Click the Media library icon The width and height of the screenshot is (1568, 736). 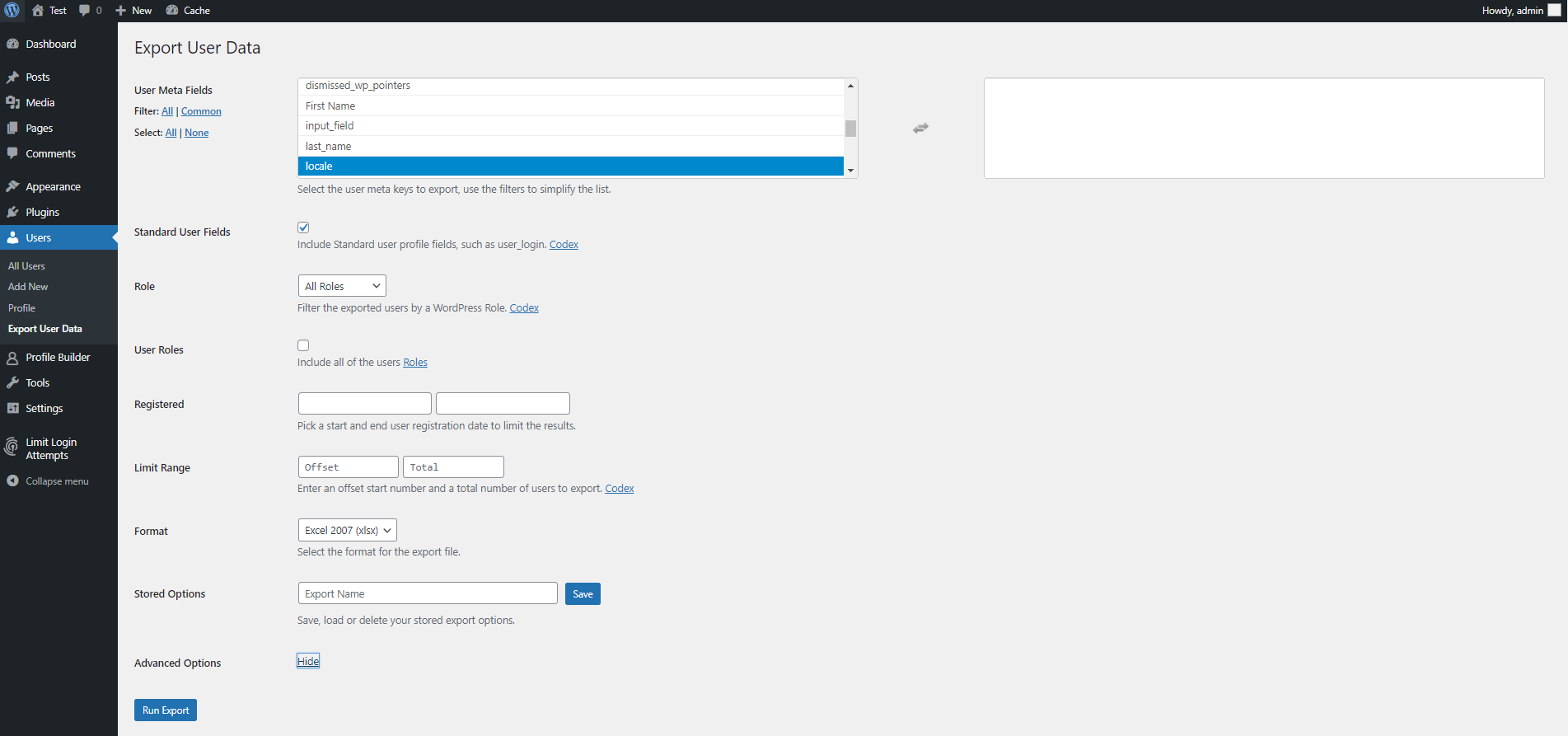(12, 102)
